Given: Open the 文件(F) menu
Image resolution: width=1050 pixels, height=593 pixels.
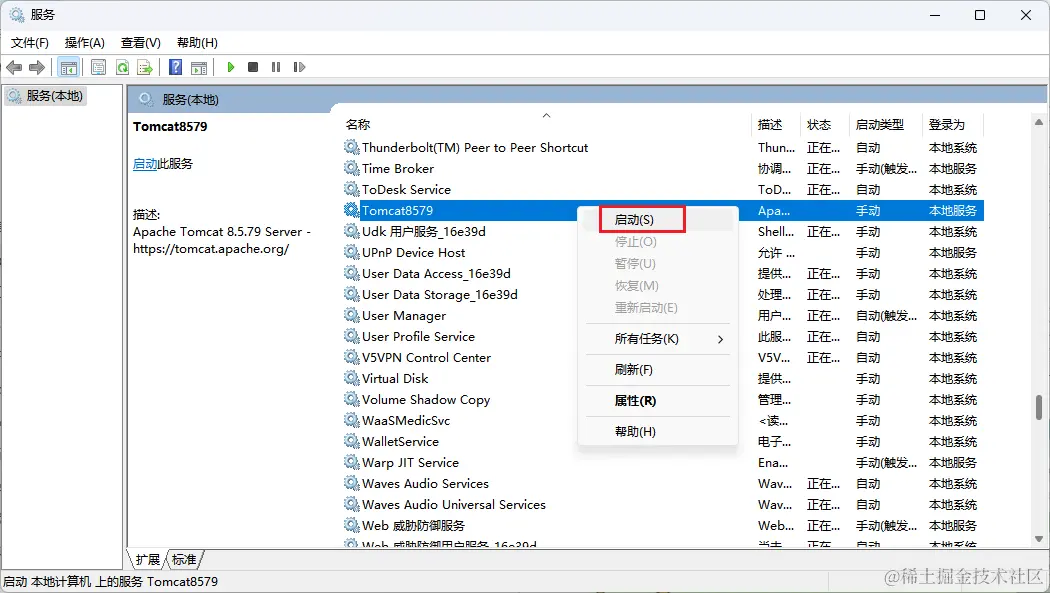Looking at the screenshot, I should tap(29, 43).
